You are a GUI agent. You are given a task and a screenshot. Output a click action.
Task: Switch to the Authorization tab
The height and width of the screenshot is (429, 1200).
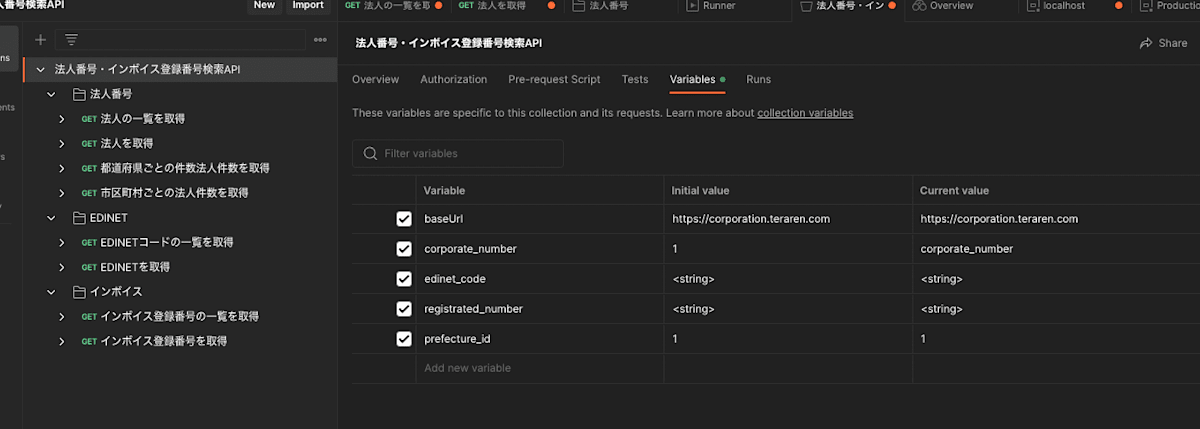pos(454,79)
